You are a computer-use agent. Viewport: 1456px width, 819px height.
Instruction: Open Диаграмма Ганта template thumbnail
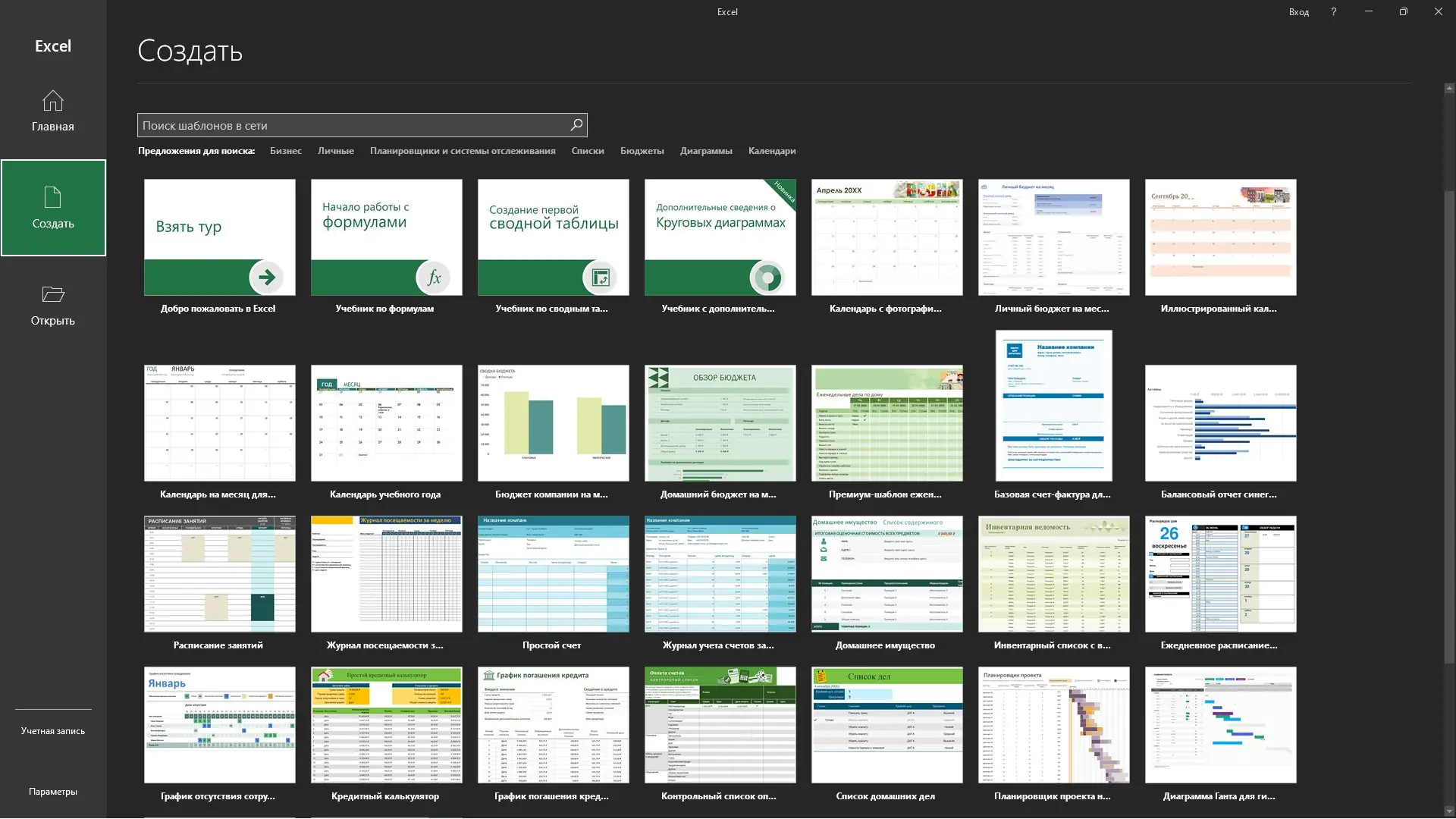point(1220,726)
